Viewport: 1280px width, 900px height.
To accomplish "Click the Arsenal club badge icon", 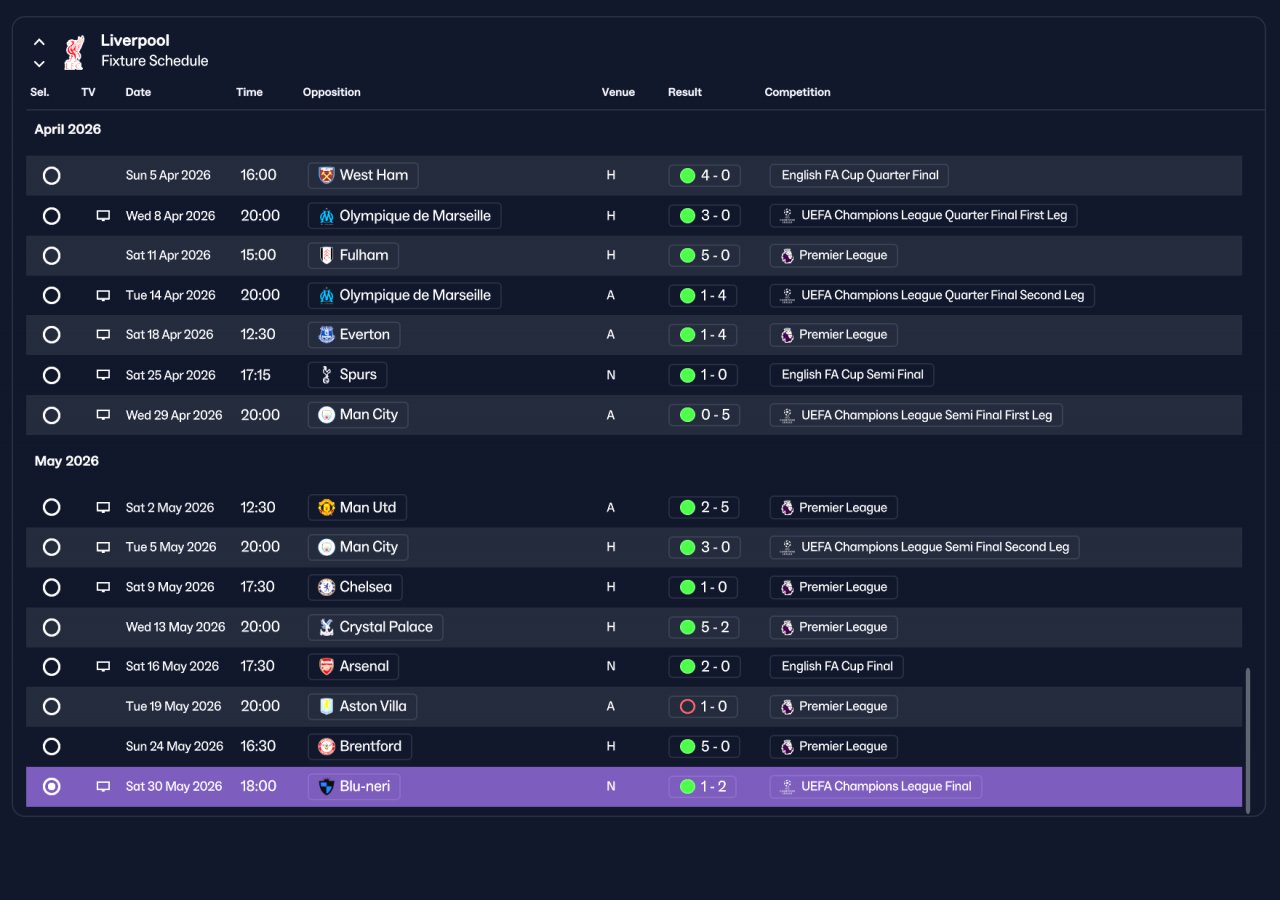I will (x=326, y=667).
